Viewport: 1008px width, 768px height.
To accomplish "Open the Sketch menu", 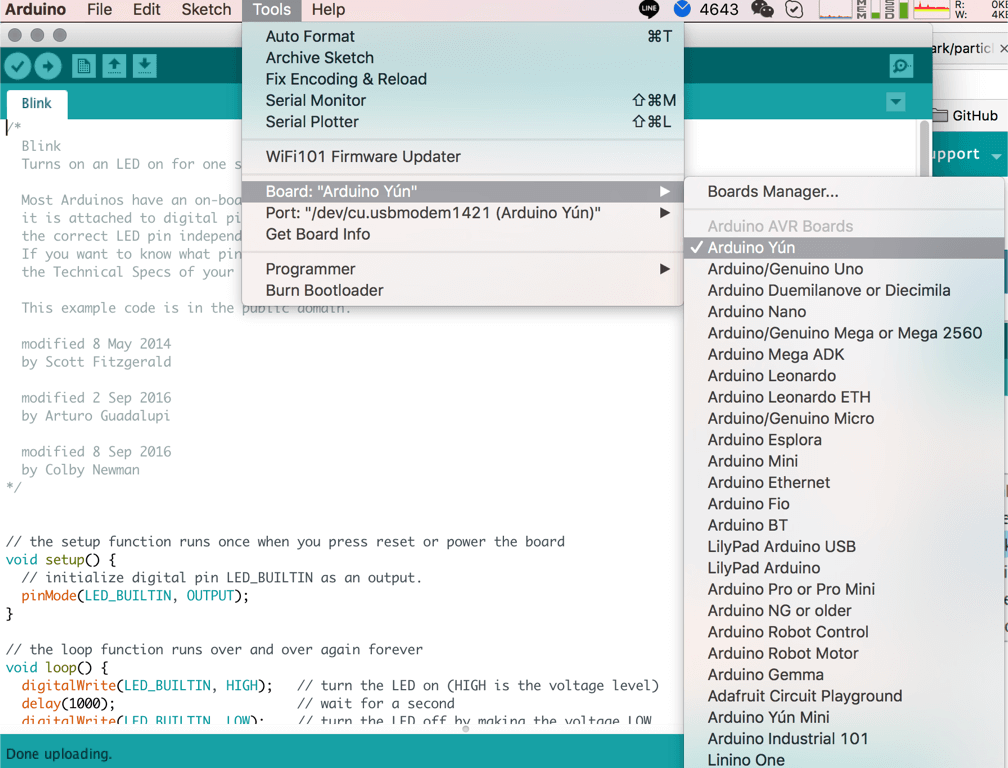I will tap(206, 10).
